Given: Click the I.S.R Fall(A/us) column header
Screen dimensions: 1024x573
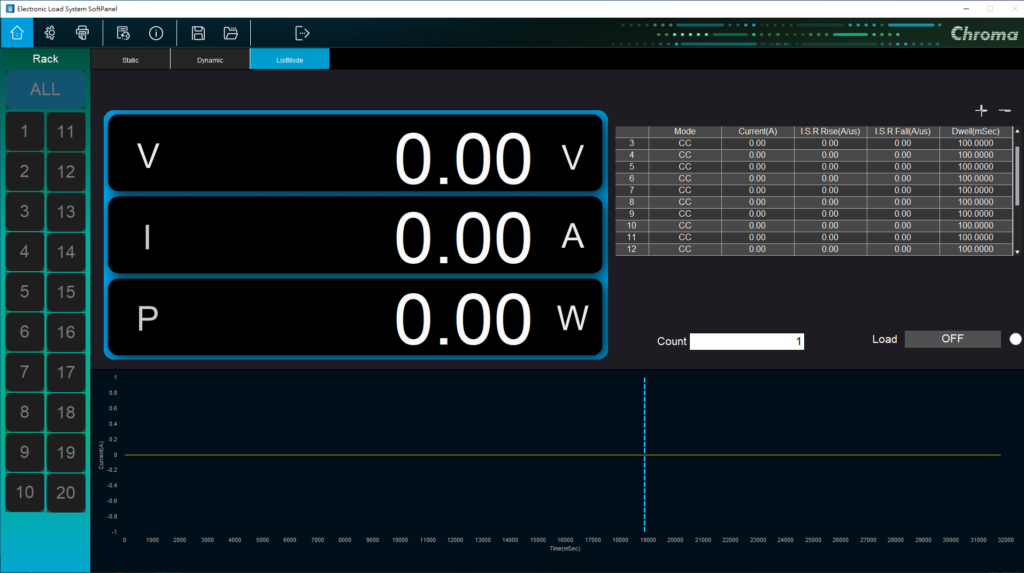Looking at the screenshot, I should [x=903, y=131].
